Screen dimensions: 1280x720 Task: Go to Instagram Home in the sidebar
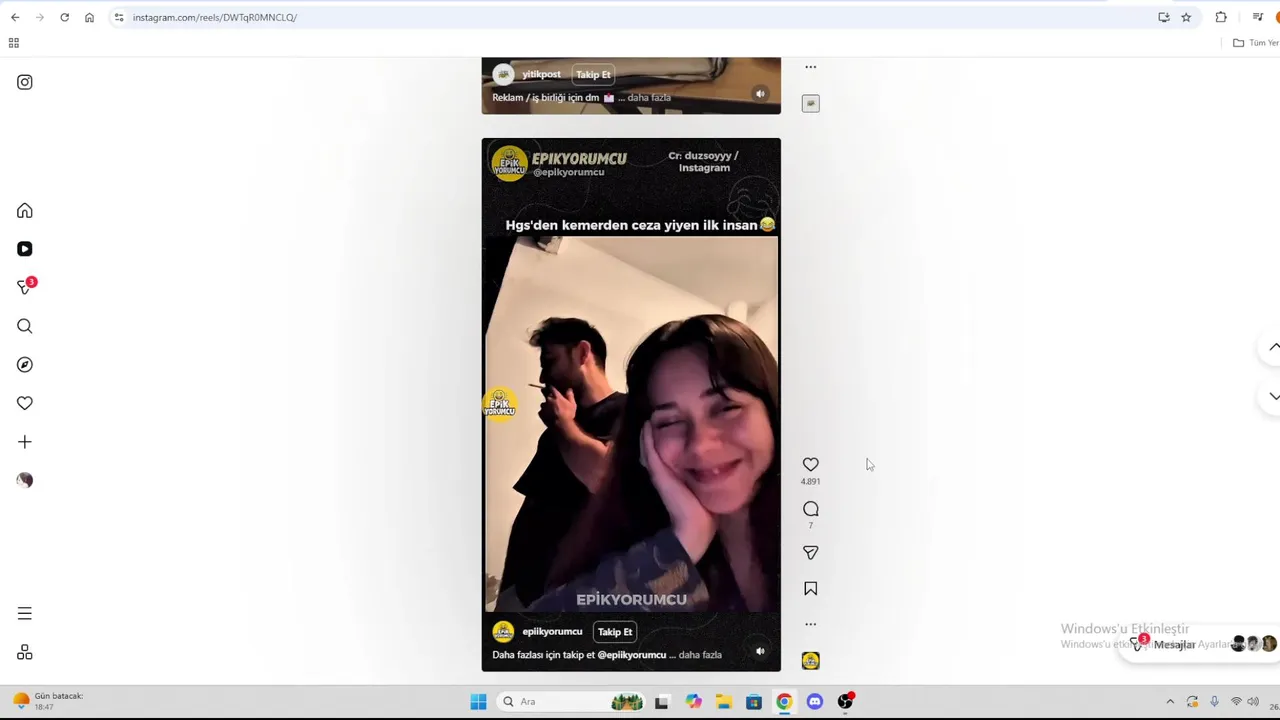[x=25, y=211]
